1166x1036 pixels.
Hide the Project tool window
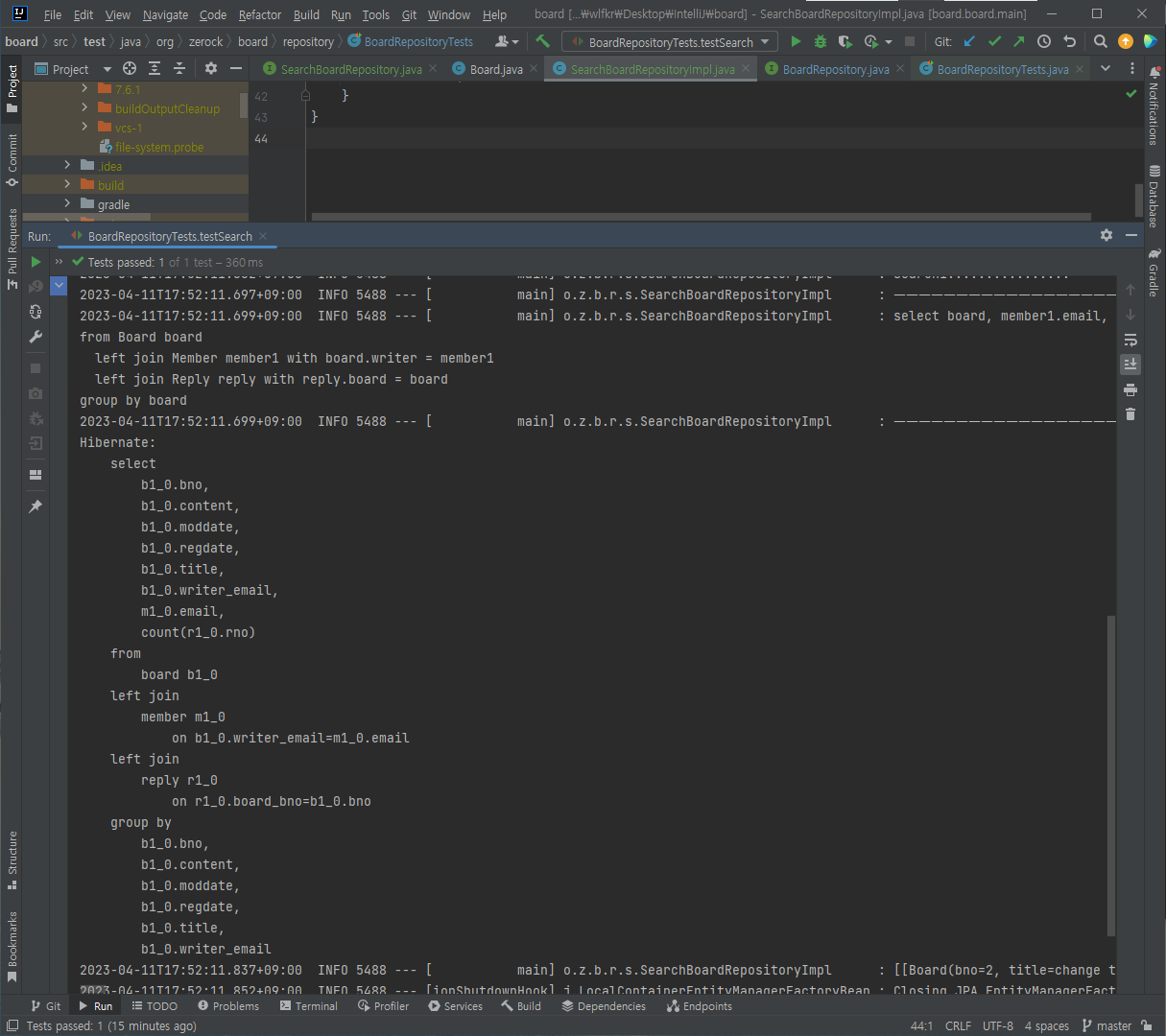click(x=236, y=69)
